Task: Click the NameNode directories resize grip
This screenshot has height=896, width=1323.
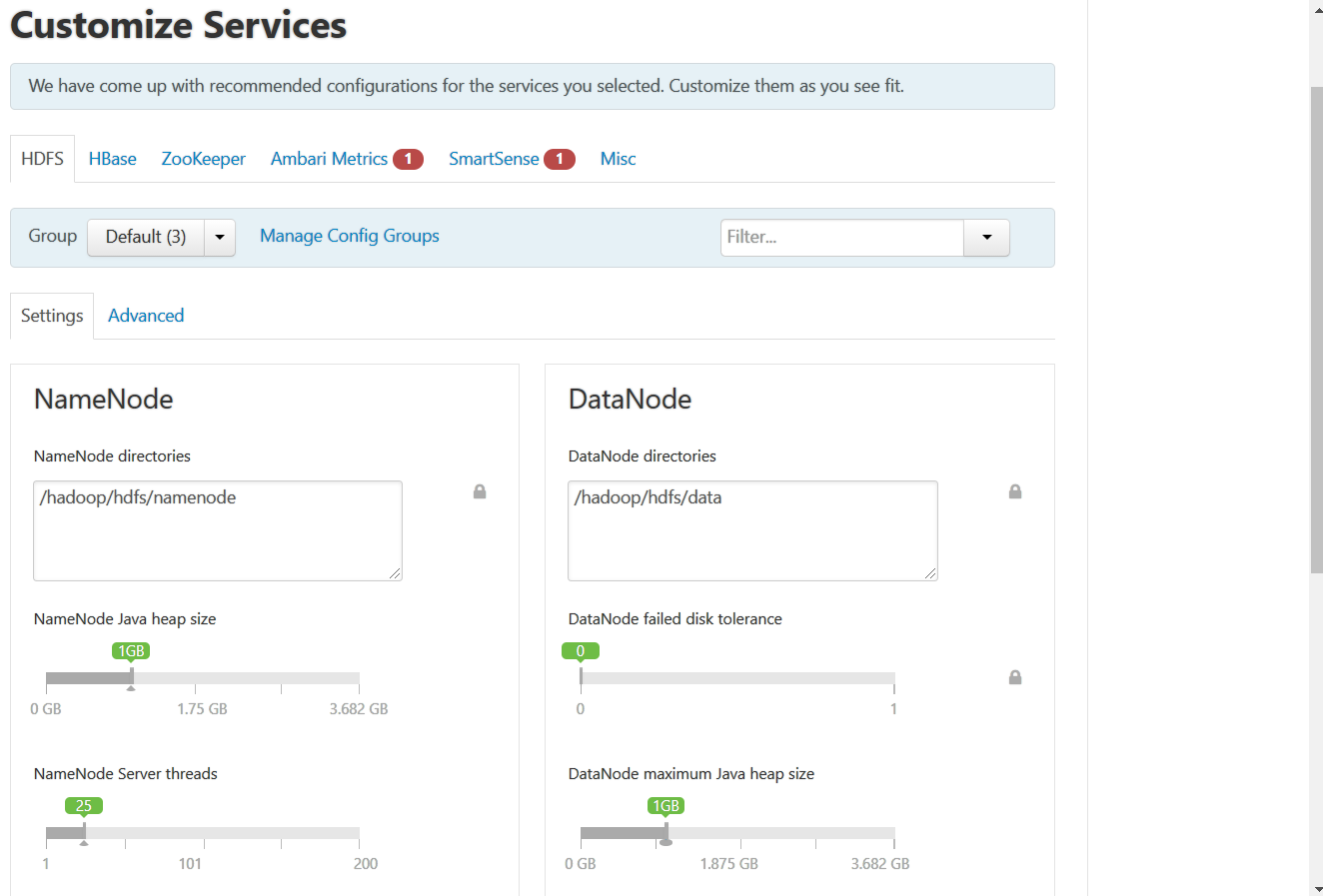Action: [x=395, y=573]
